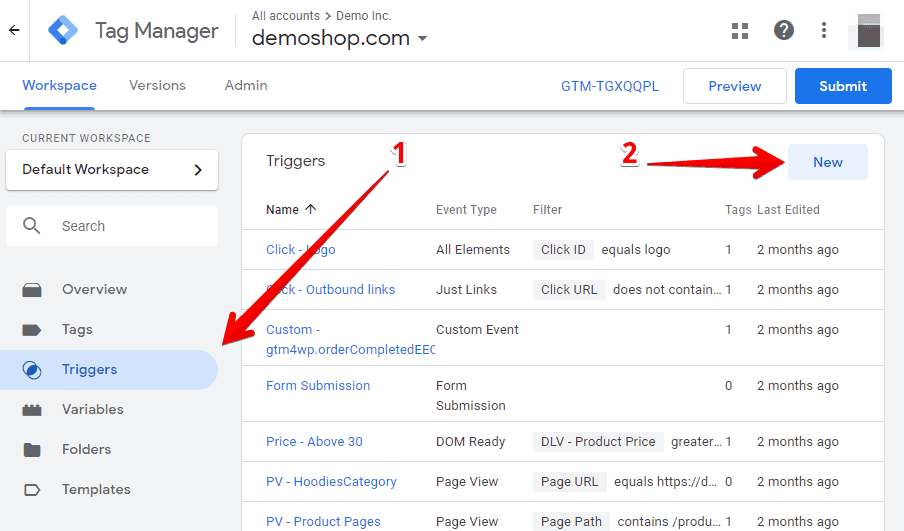
Task: Sort triggers by Name column arrow
Action: pos(311,209)
